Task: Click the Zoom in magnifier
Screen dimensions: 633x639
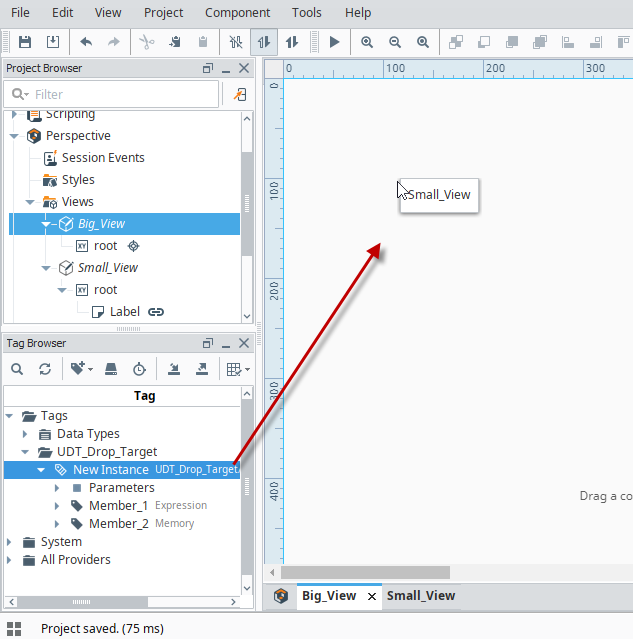Action: (367, 42)
